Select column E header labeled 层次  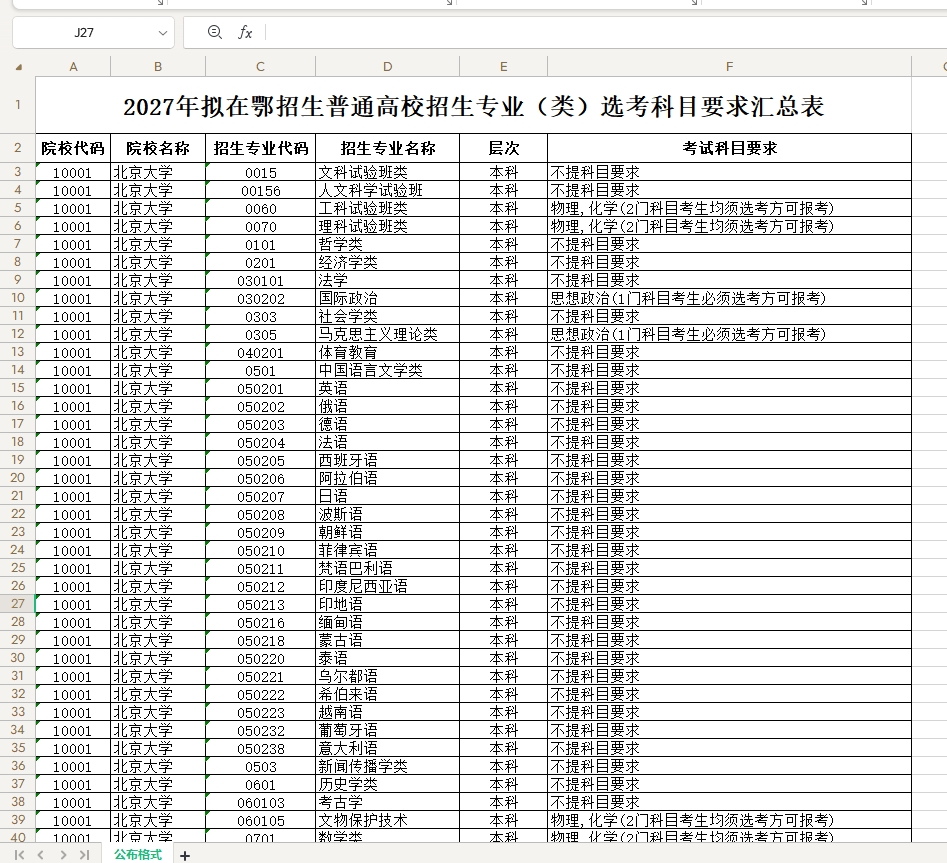[x=503, y=148]
